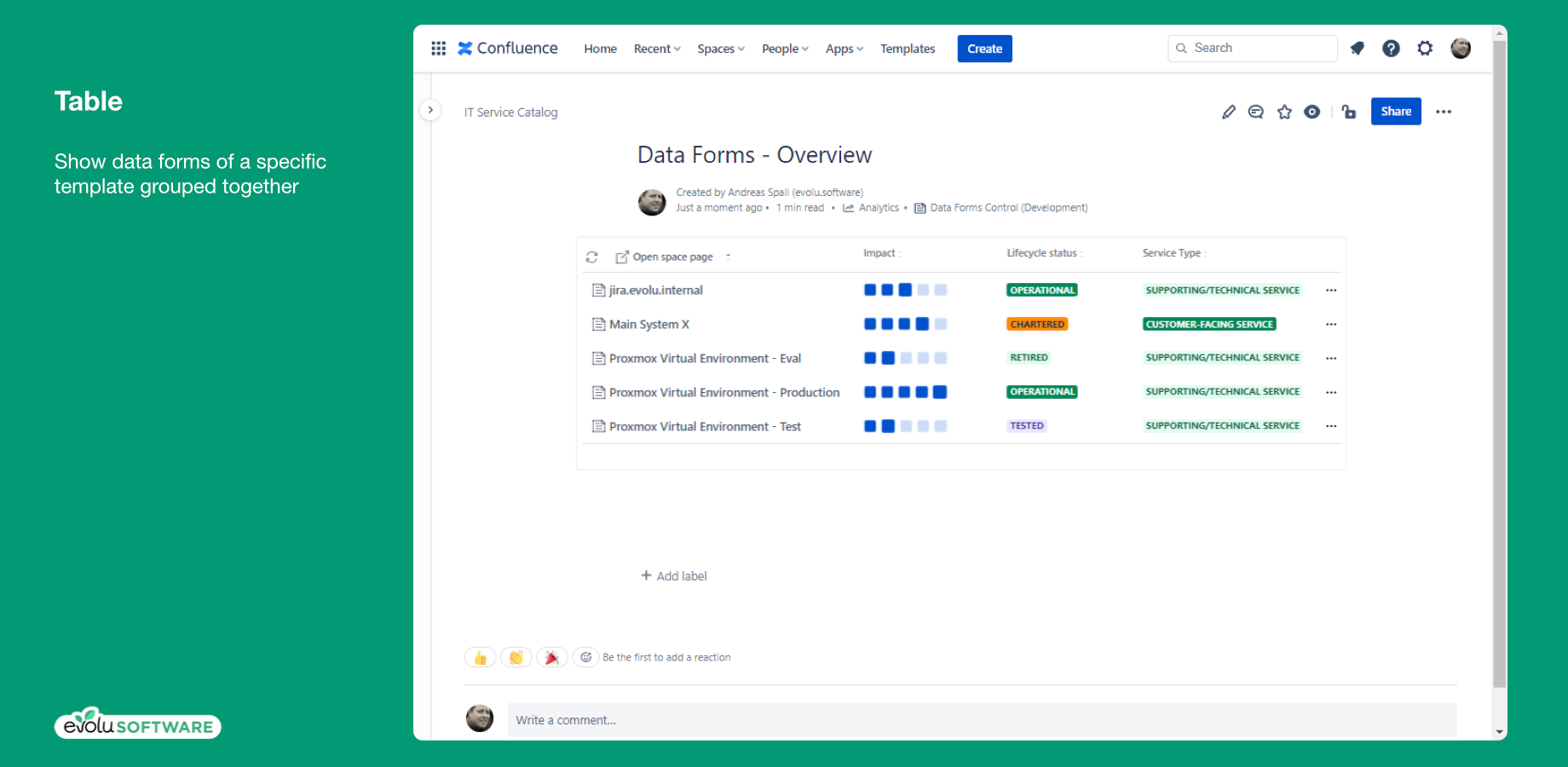Expand the People dropdown
Image resolution: width=1568 pixels, height=767 pixels.
785,49
